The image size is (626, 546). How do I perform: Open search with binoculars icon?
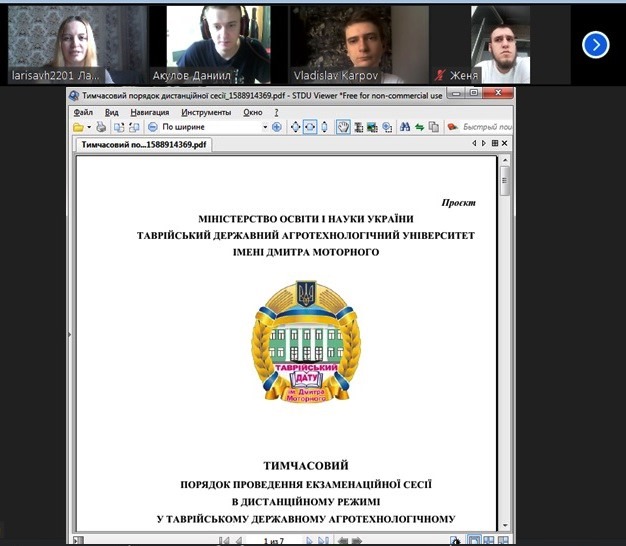pyautogui.click(x=405, y=127)
